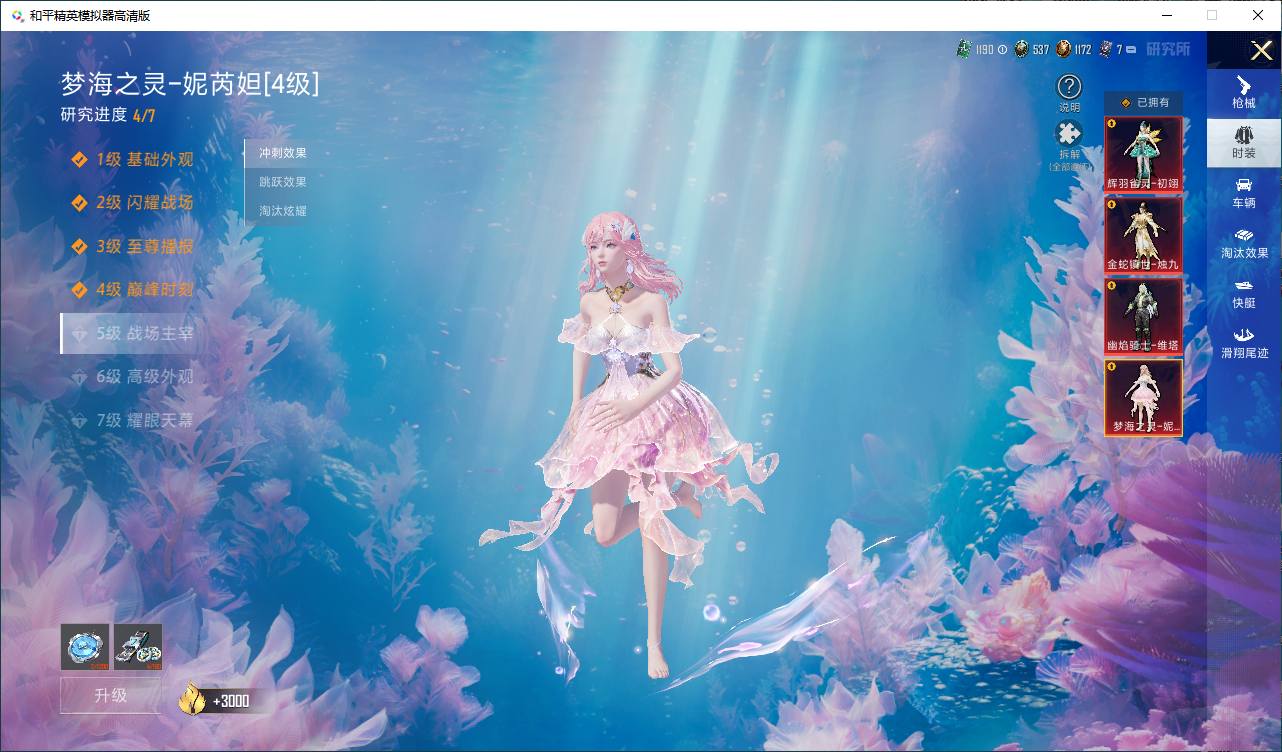Close the research lab screen with X
The width and height of the screenshot is (1282, 752).
(x=1261, y=50)
